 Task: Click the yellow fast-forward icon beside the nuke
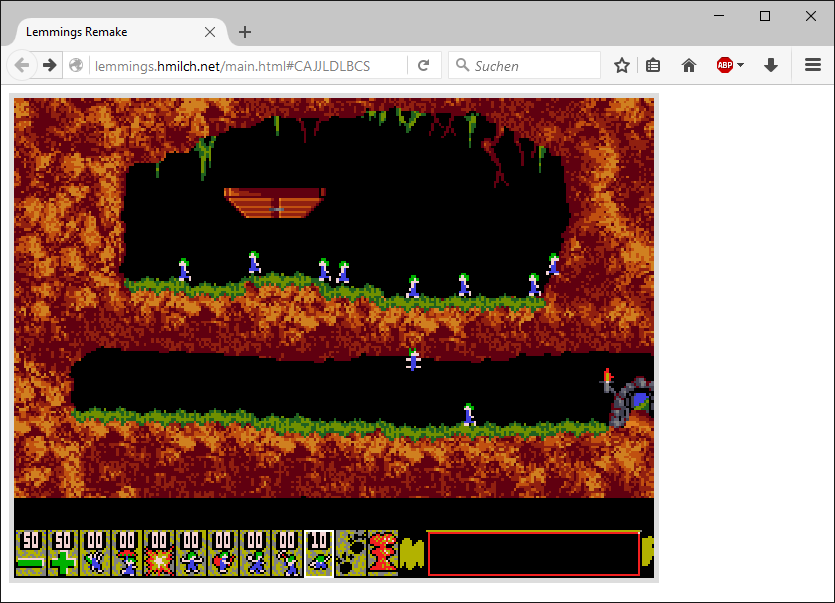click(x=412, y=553)
